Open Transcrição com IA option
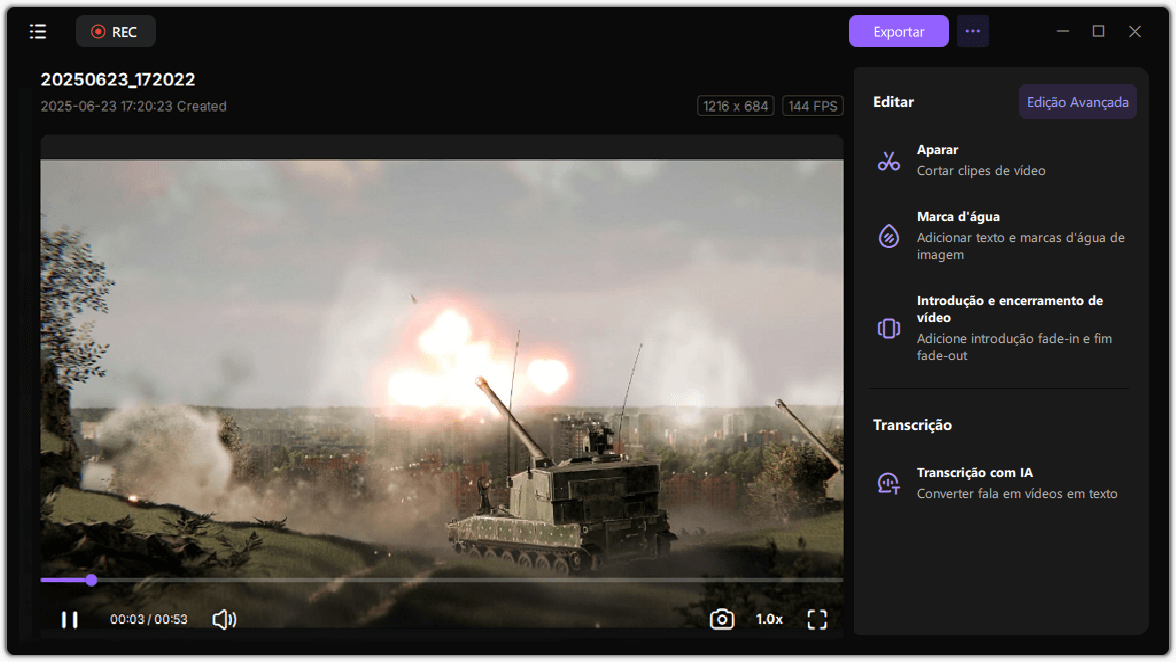1176x662 pixels. [1001, 483]
